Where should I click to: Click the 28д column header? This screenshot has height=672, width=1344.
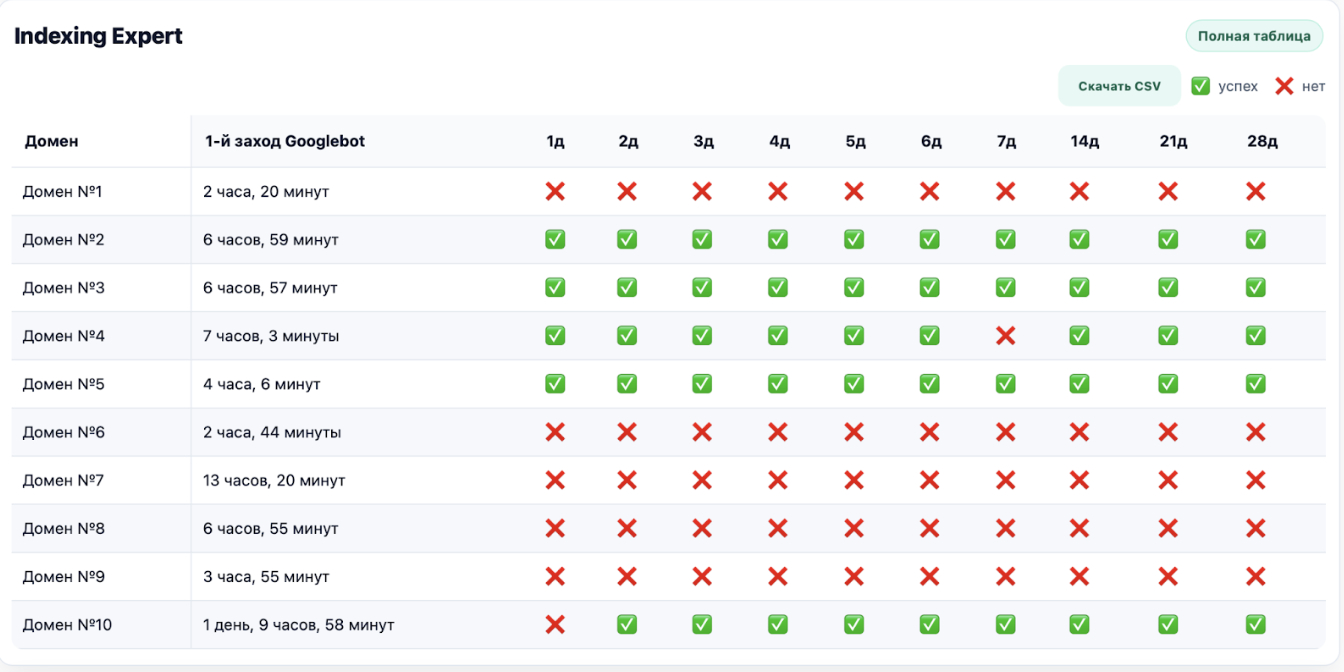(1262, 141)
